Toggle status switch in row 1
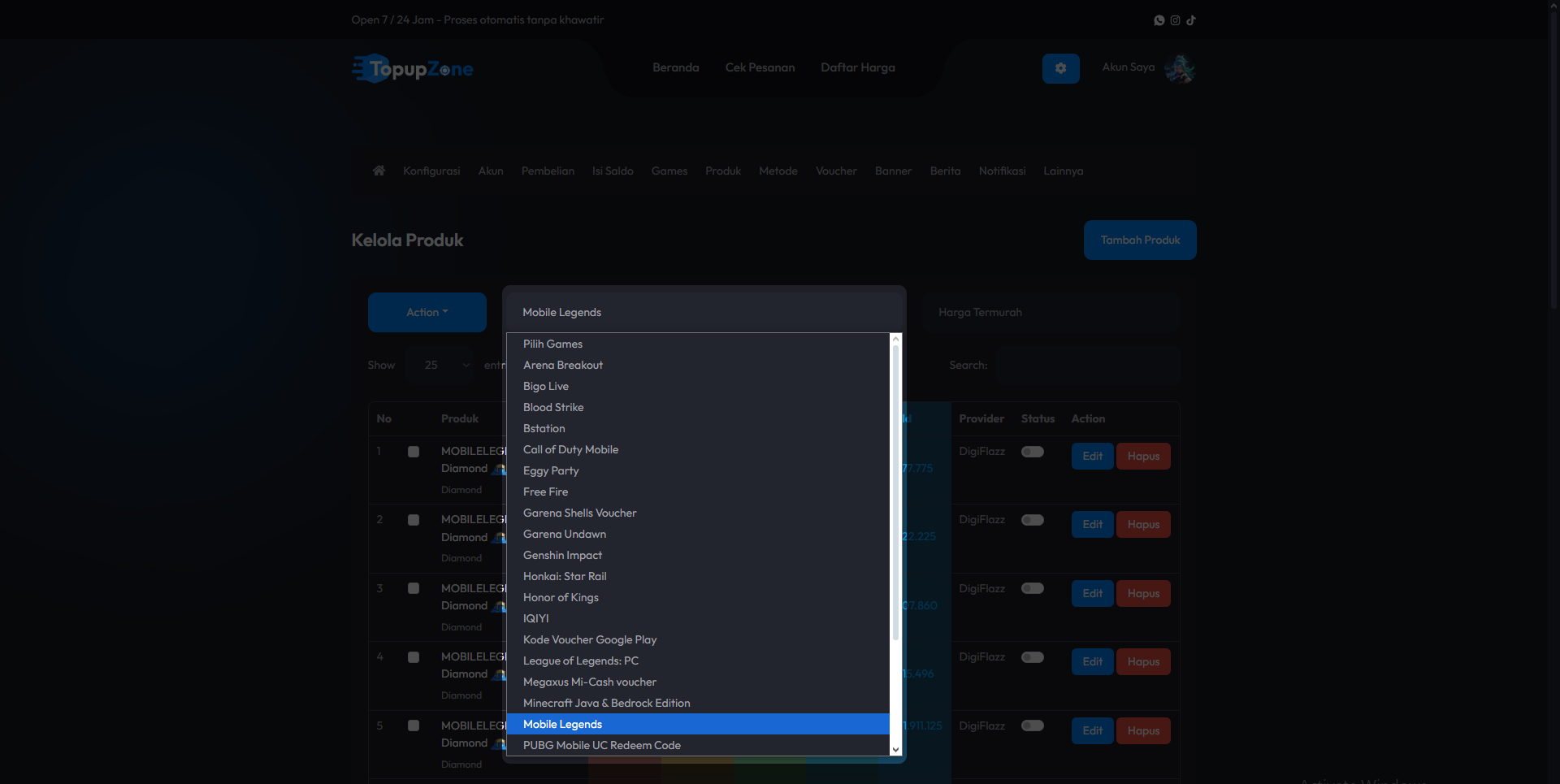Viewport: 1560px width, 784px height. point(1033,452)
